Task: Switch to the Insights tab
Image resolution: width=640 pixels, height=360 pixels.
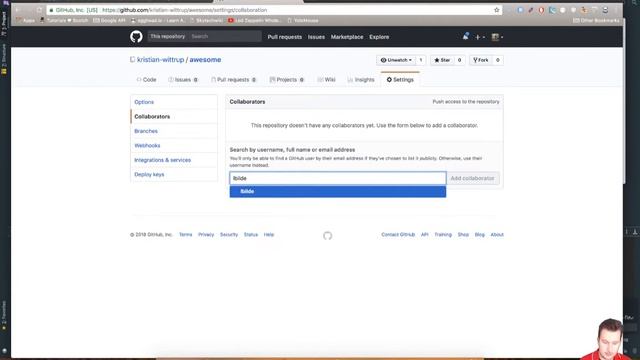Action: 361,80
